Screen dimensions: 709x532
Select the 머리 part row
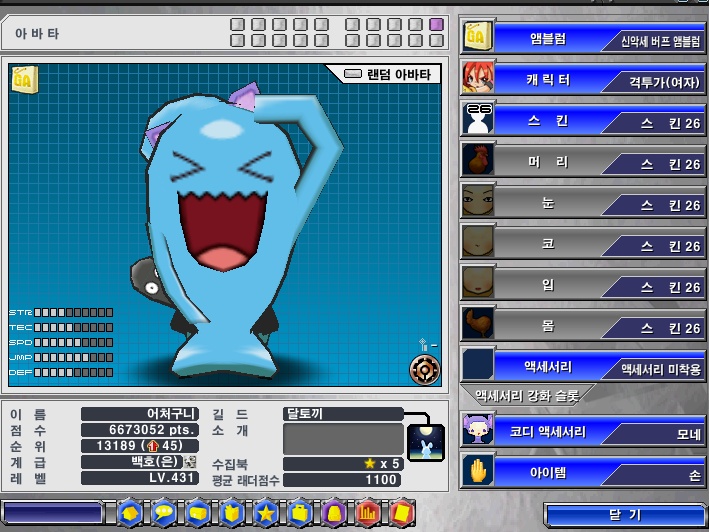click(582, 161)
